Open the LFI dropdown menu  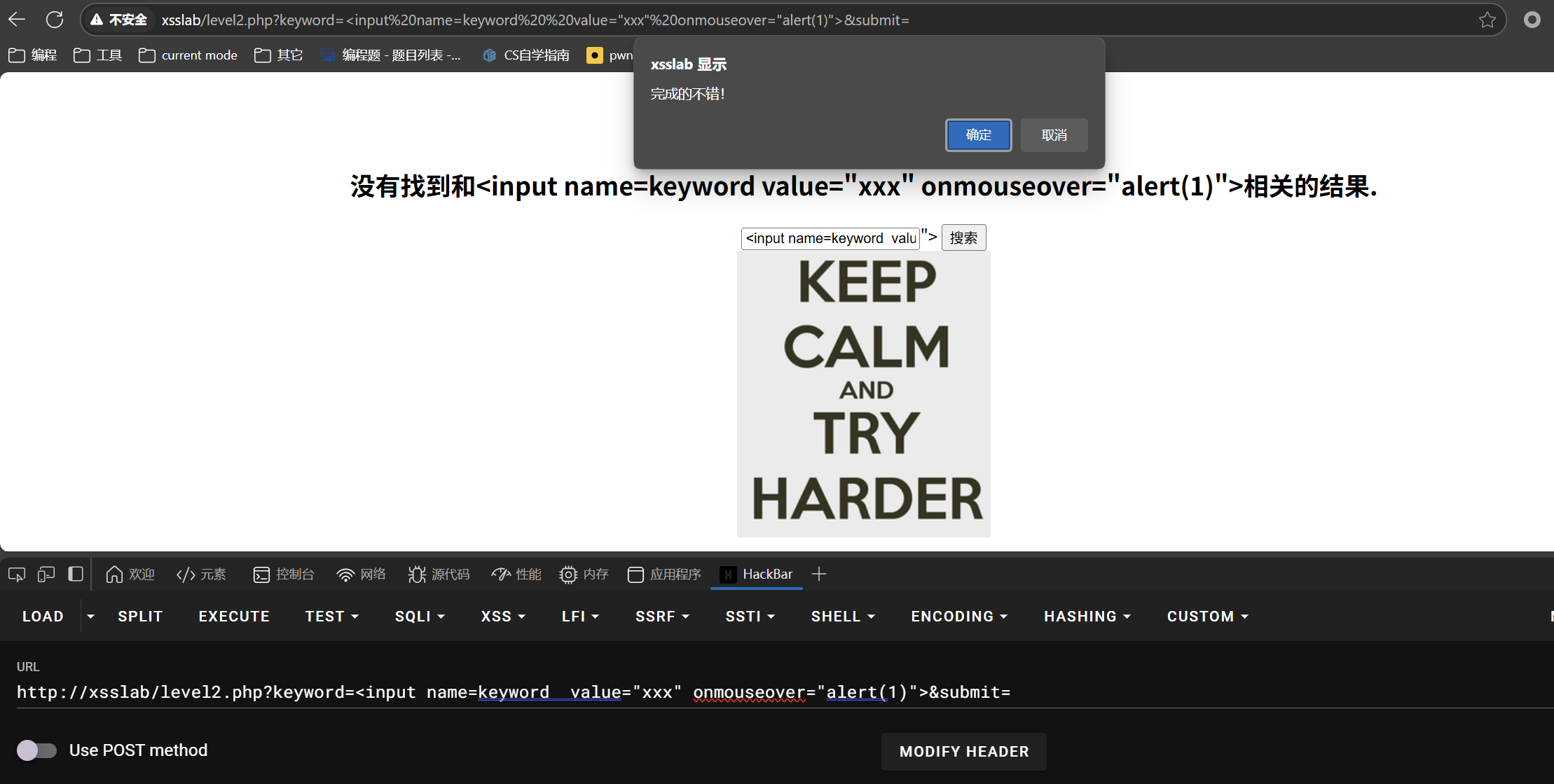[x=580, y=617]
